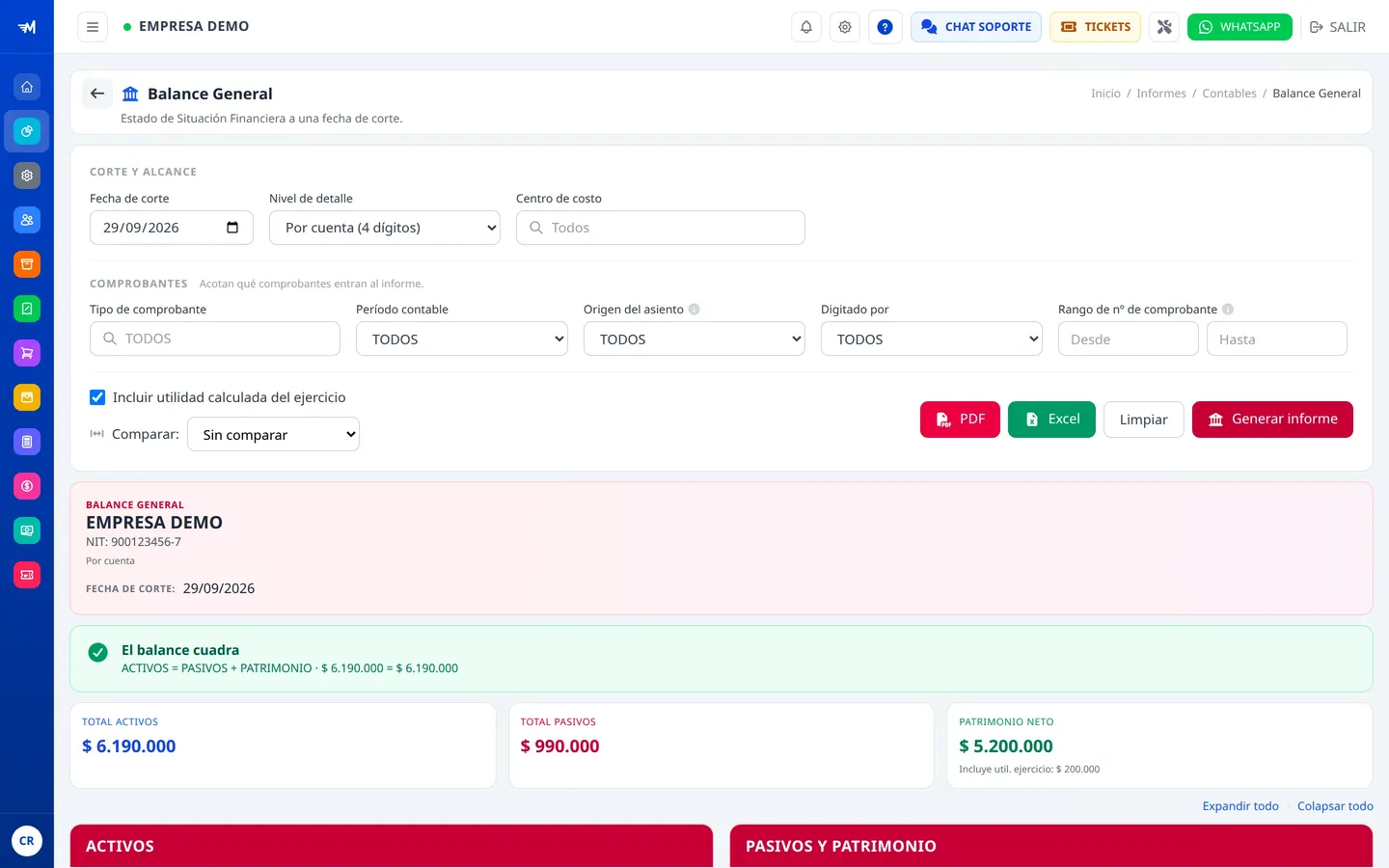Screen dimensions: 1389x868
Task: Open the red ticket sidebar icon
Action: pyautogui.click(x=27, y=575)
